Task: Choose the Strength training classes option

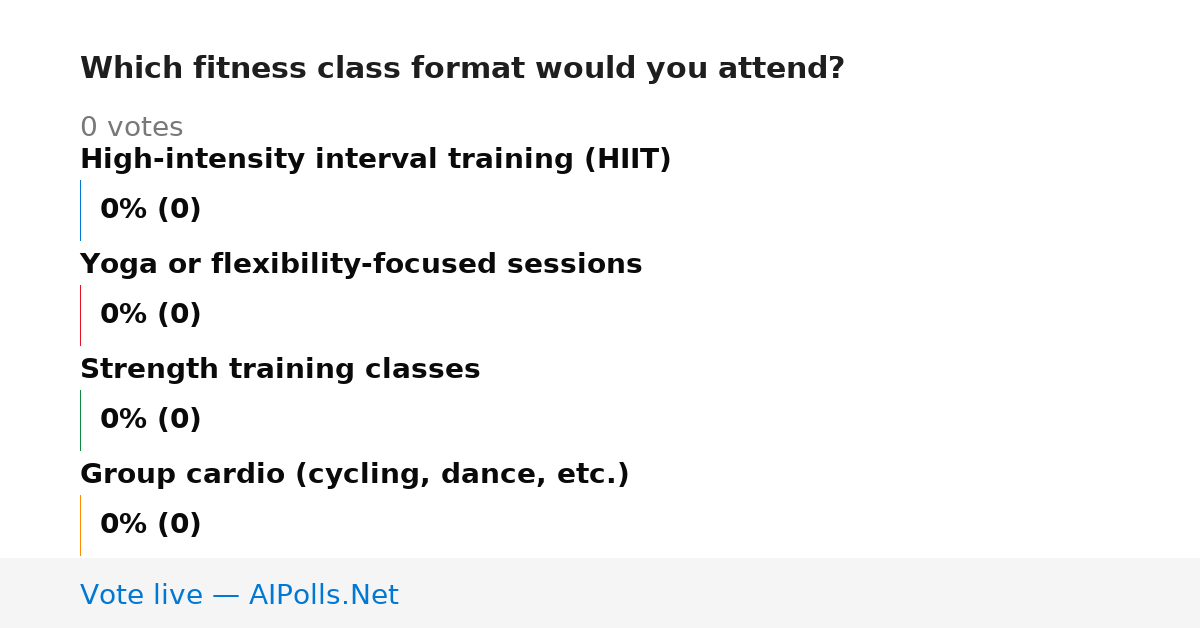Action: coord(280,370)
